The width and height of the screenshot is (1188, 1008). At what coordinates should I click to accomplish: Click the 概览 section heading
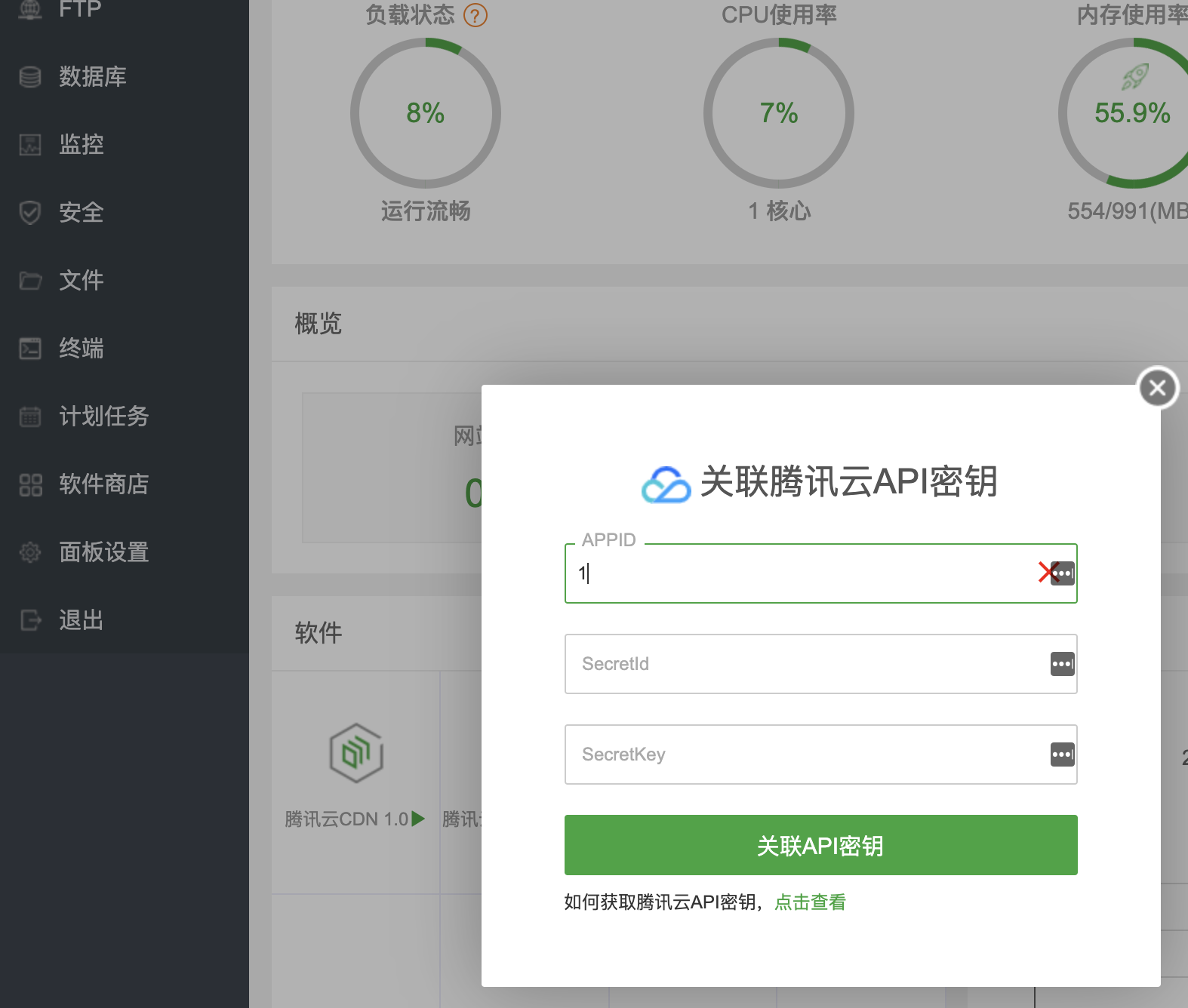(x=318, y=324)
